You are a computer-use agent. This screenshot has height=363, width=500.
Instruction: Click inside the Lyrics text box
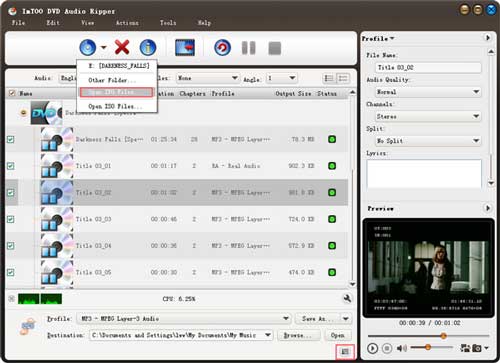(x=424, y=173)
